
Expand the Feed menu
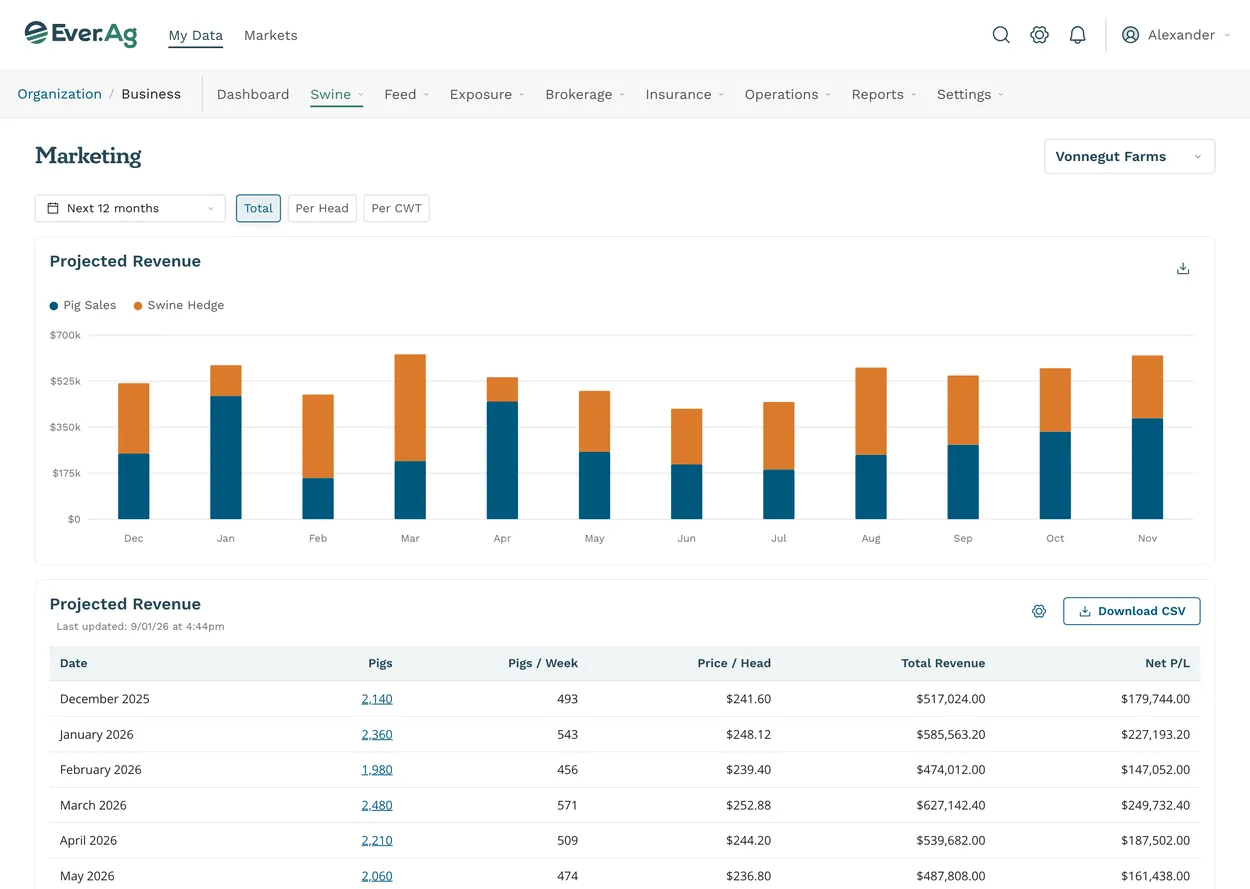(x=406, y=94)
